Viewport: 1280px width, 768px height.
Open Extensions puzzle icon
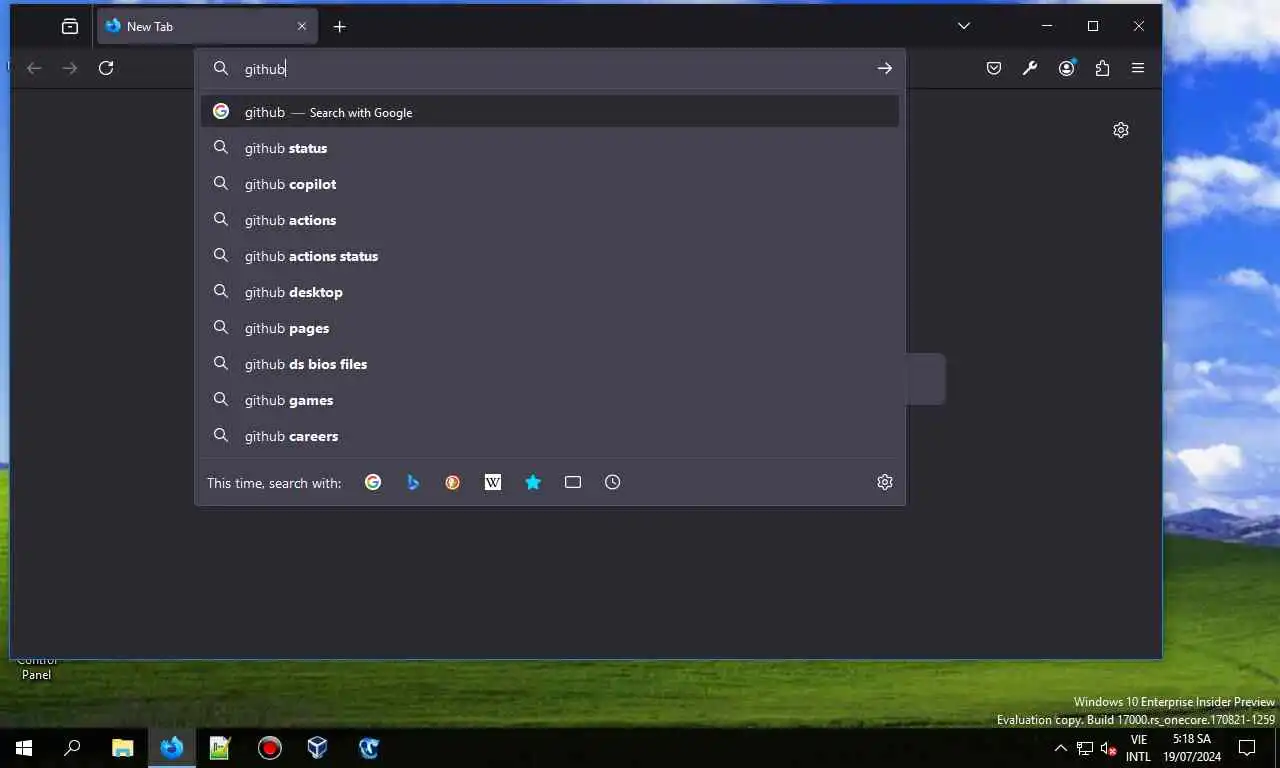[x=1102, y=68]
